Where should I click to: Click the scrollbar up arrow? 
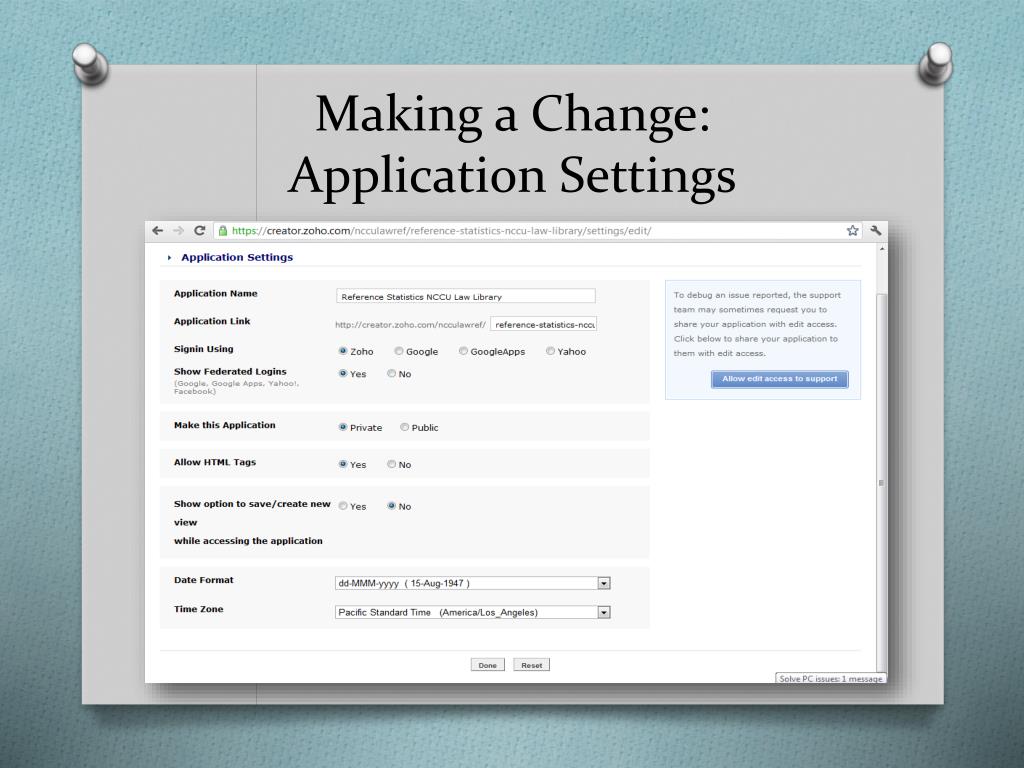pos(882,249)
